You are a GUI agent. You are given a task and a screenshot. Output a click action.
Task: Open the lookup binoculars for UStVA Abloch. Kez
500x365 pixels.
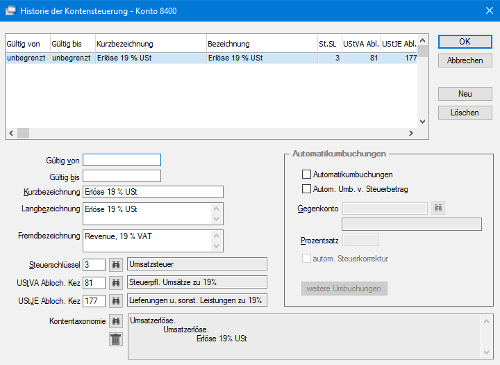pyautogui.click(x=116, y=283)
